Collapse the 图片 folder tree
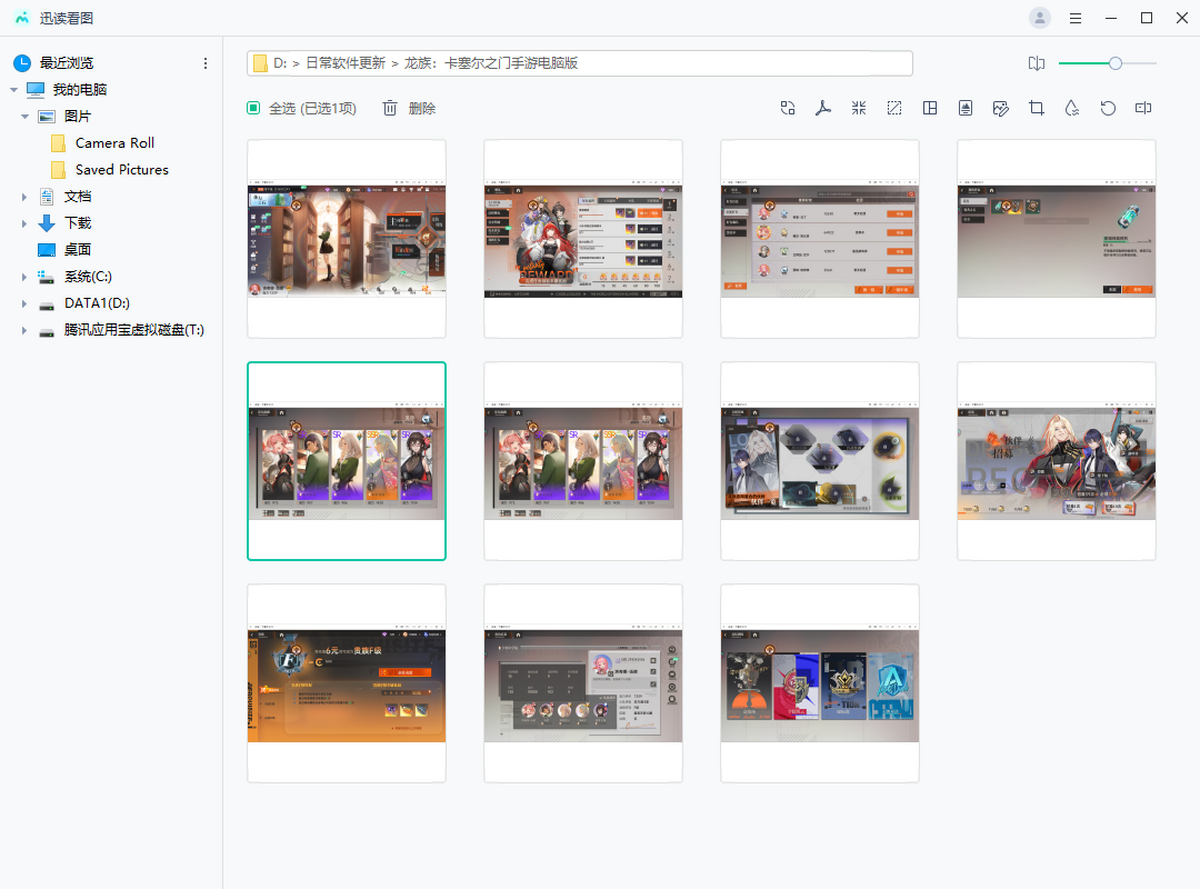This screenshot has height=889, width=1200. click(x=24, y=117)
